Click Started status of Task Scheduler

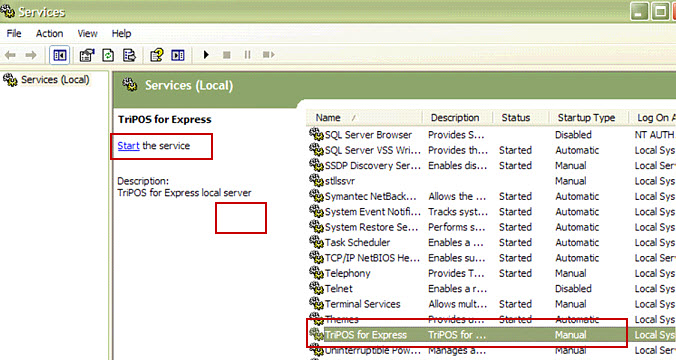(x=515, y=243)
